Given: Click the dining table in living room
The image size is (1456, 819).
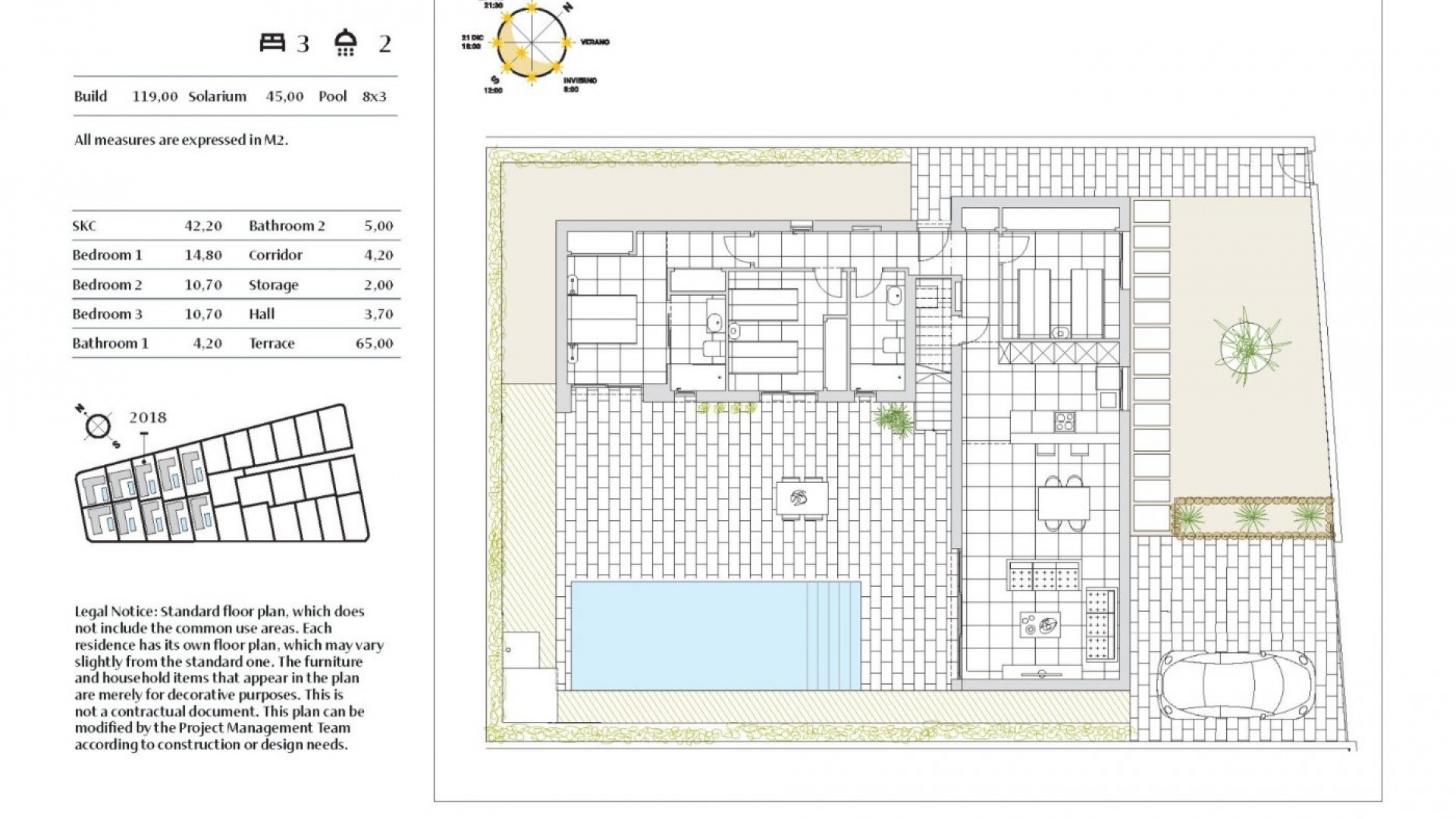Looking at the screenshot, I should click(1063, 502).
